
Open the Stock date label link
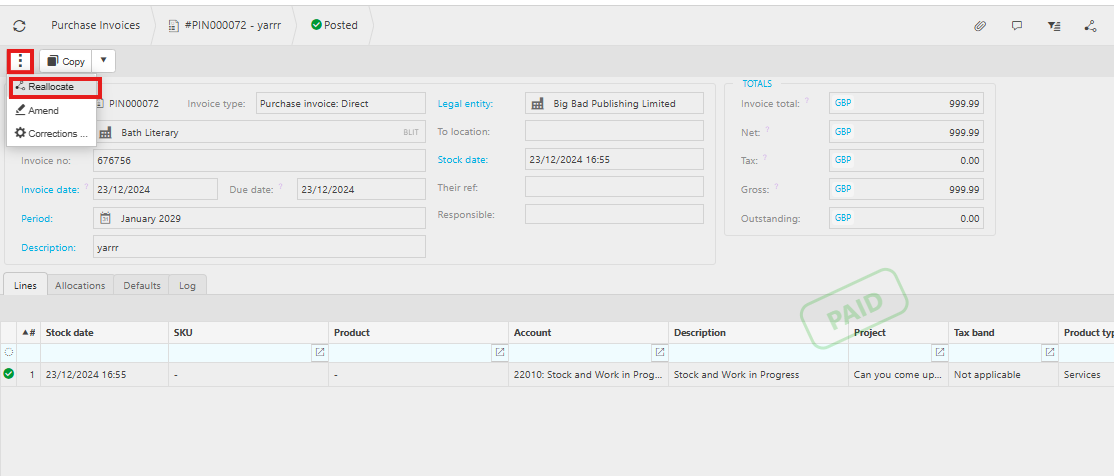pos(463,160)
